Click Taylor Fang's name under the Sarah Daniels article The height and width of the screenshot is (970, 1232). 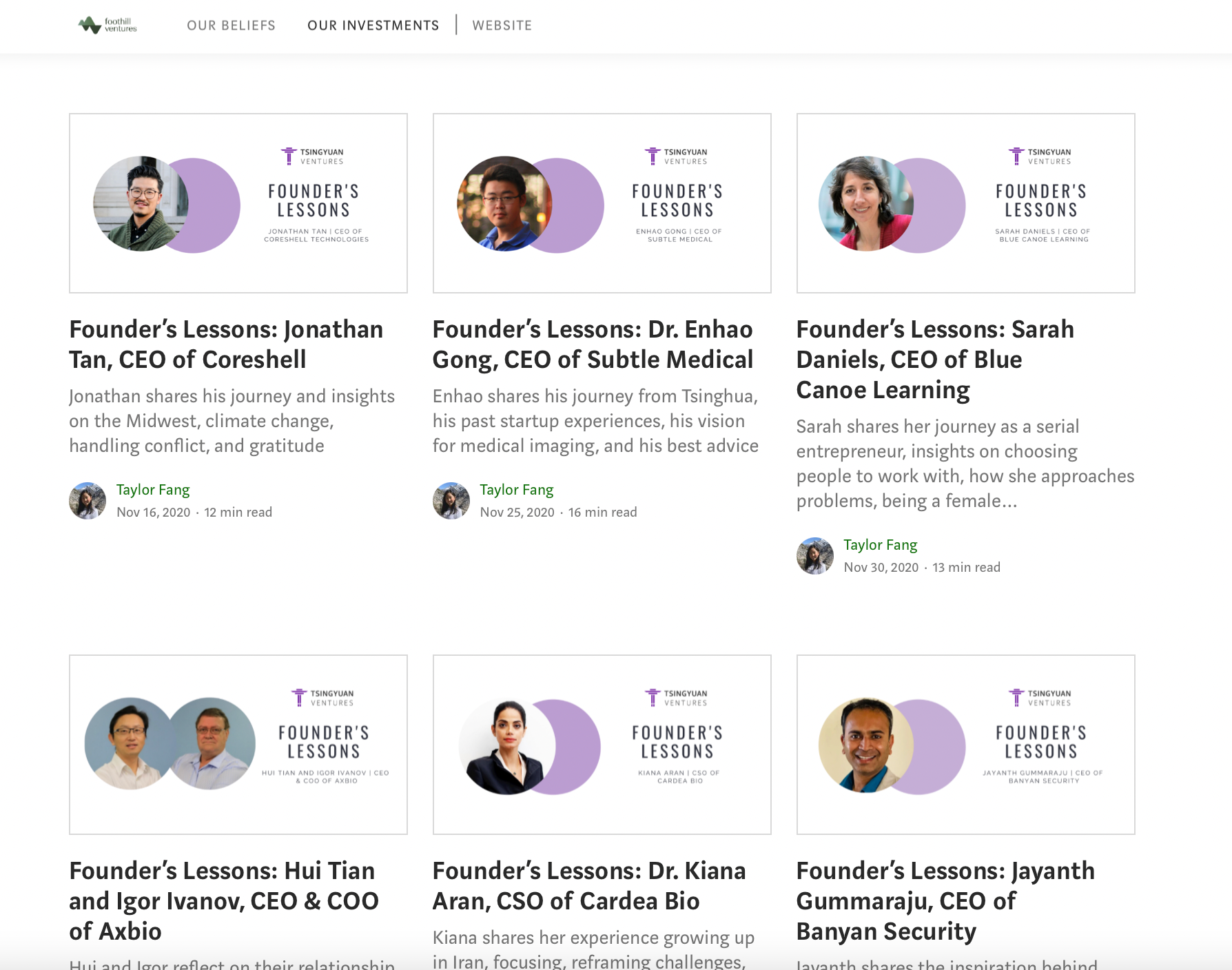[x=880, y=545]
